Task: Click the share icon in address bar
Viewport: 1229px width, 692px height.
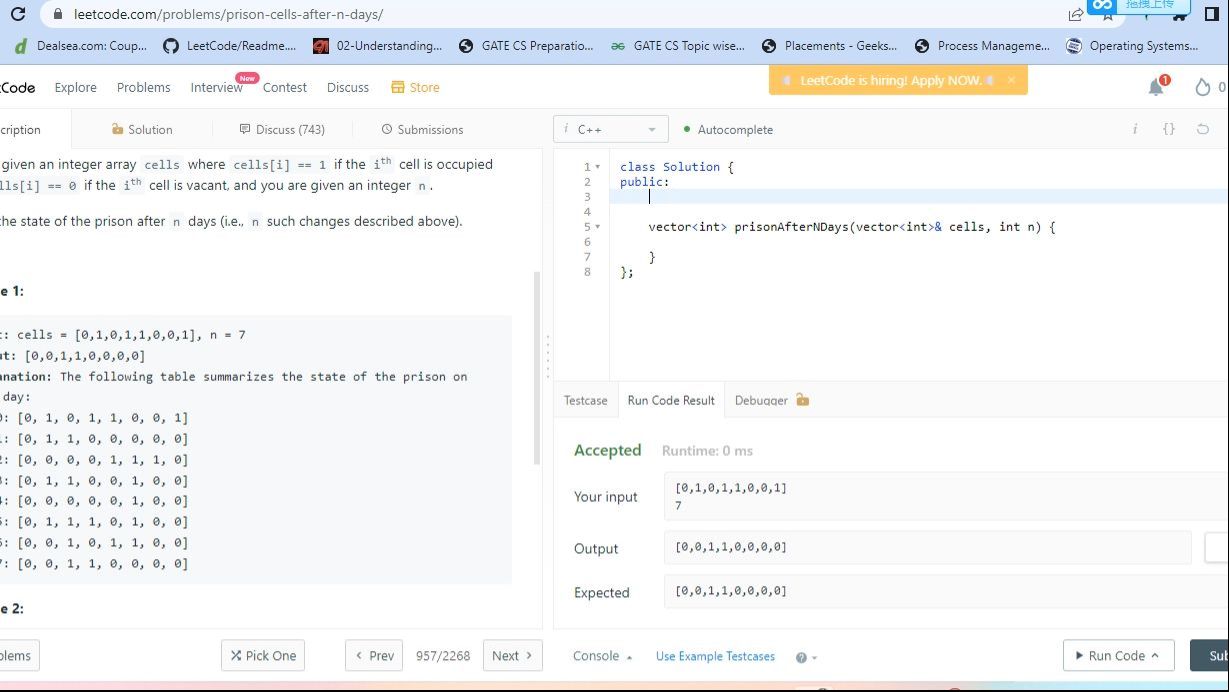Action: pos(1075,14)
